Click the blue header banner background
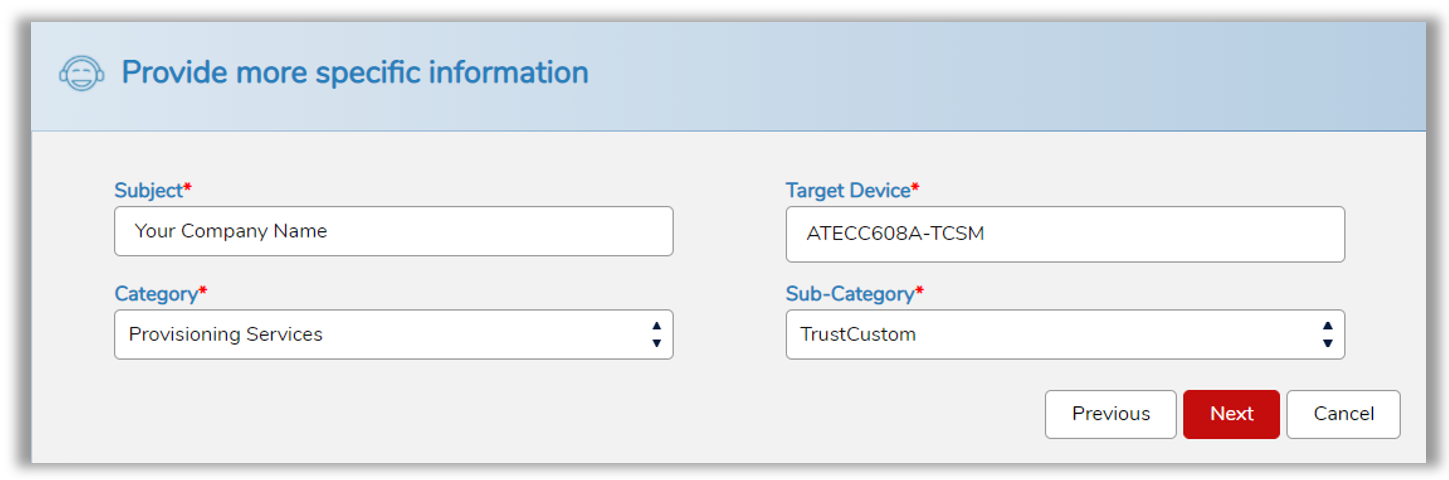This screenshot has height=480, width=1449. (x=1000, y=75)
